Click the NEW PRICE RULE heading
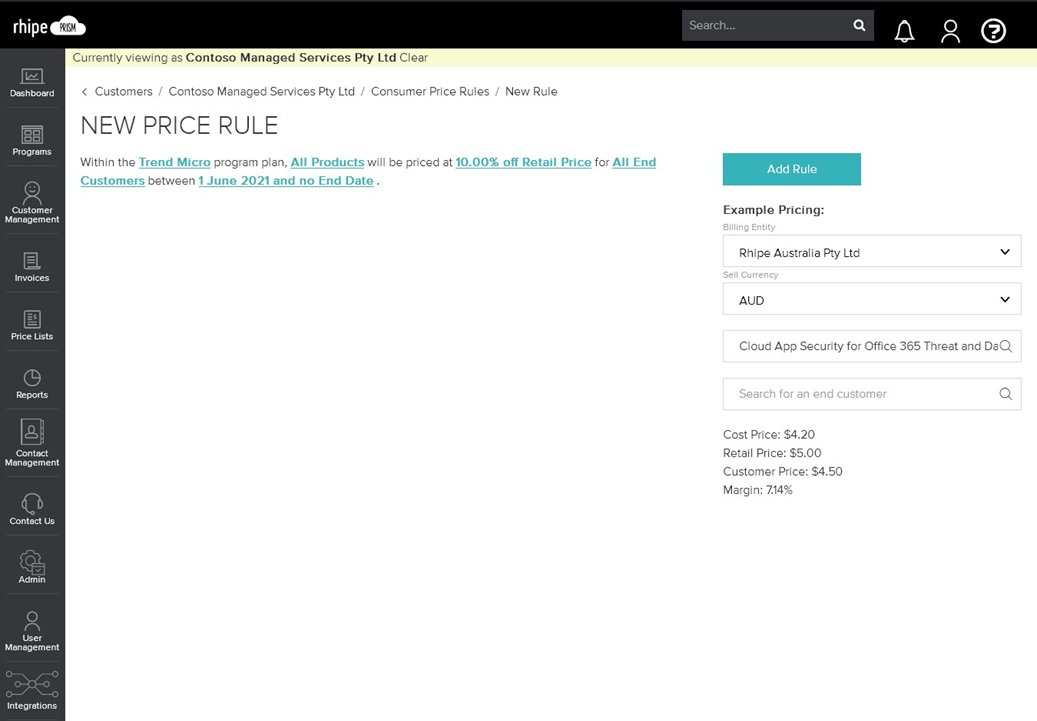 click(x=179, y=126)
